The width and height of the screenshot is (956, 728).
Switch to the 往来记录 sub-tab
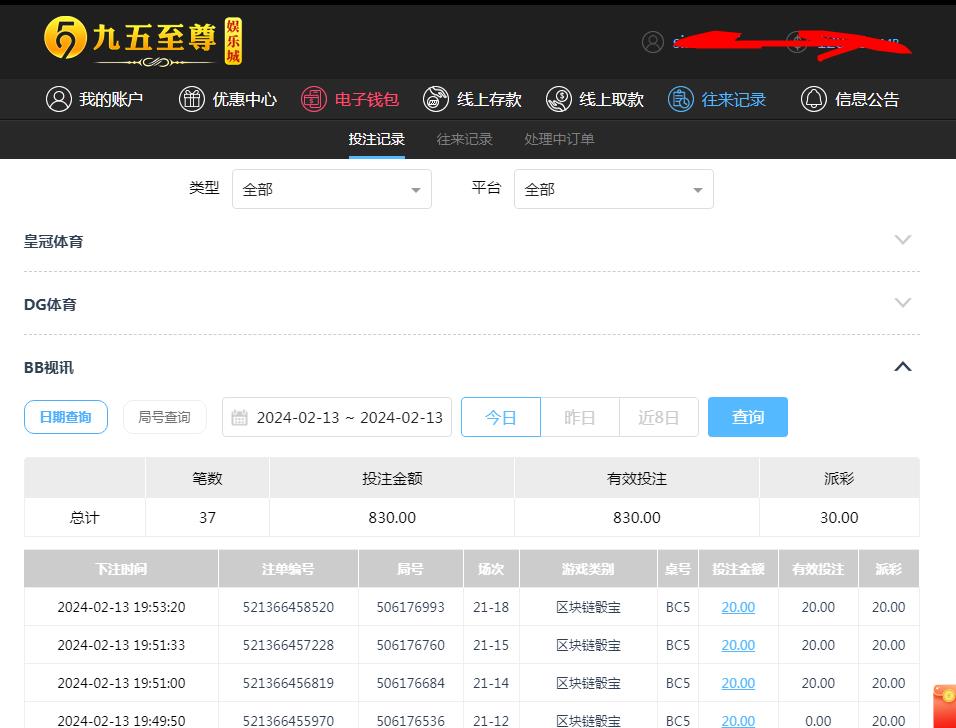tap(464, 139)
